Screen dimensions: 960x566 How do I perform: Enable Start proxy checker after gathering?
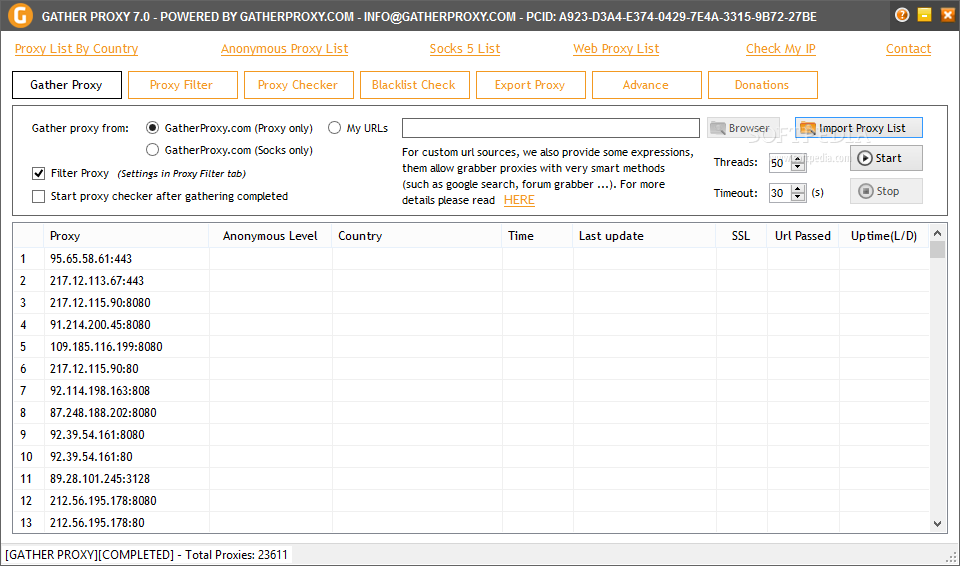point(39,196)
